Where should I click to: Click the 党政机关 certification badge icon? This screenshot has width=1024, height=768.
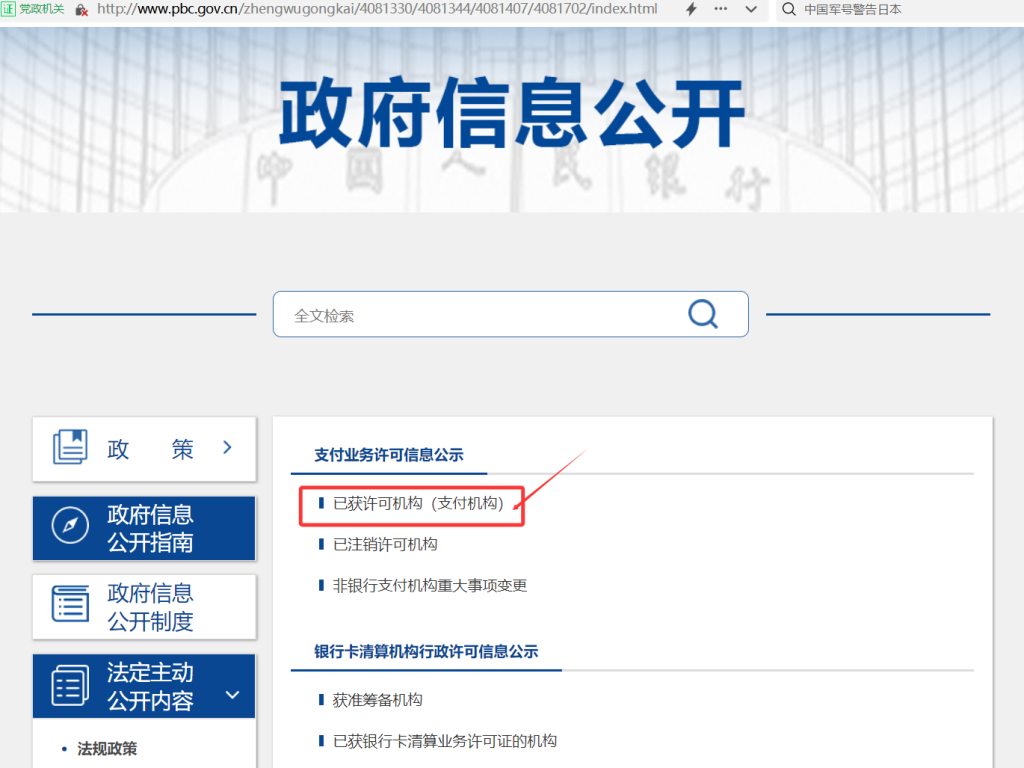(x=9, y=9)
